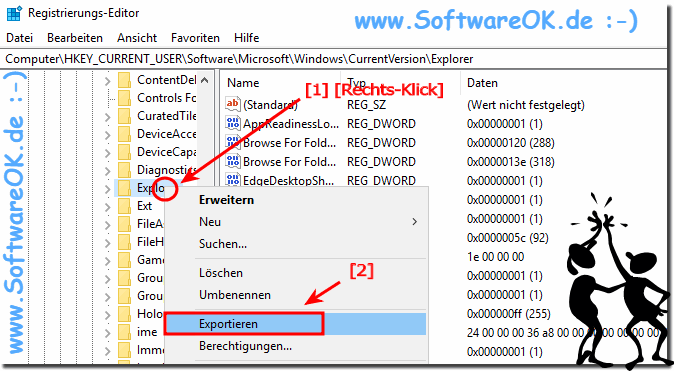Click the Registrierungs-Editor app icon

click(x=14, y=13)
